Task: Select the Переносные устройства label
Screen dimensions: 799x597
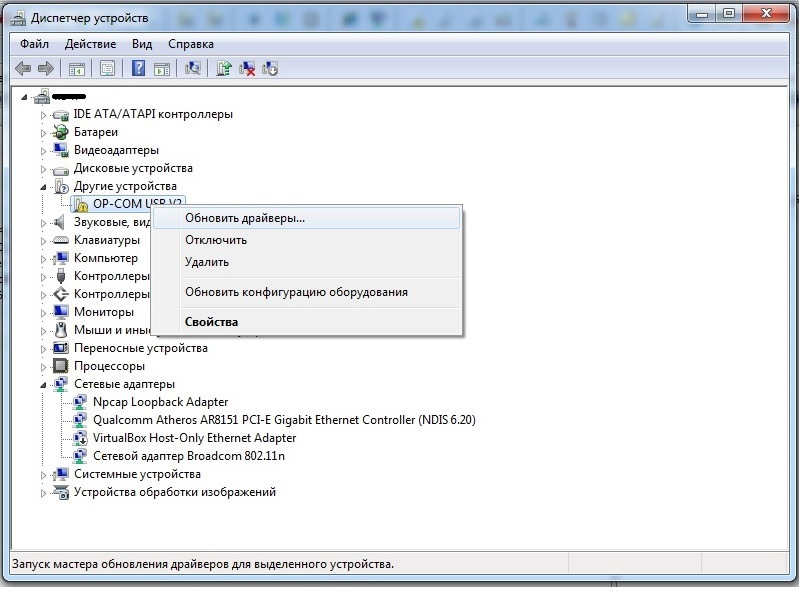Action: click(x=141, y=348)
